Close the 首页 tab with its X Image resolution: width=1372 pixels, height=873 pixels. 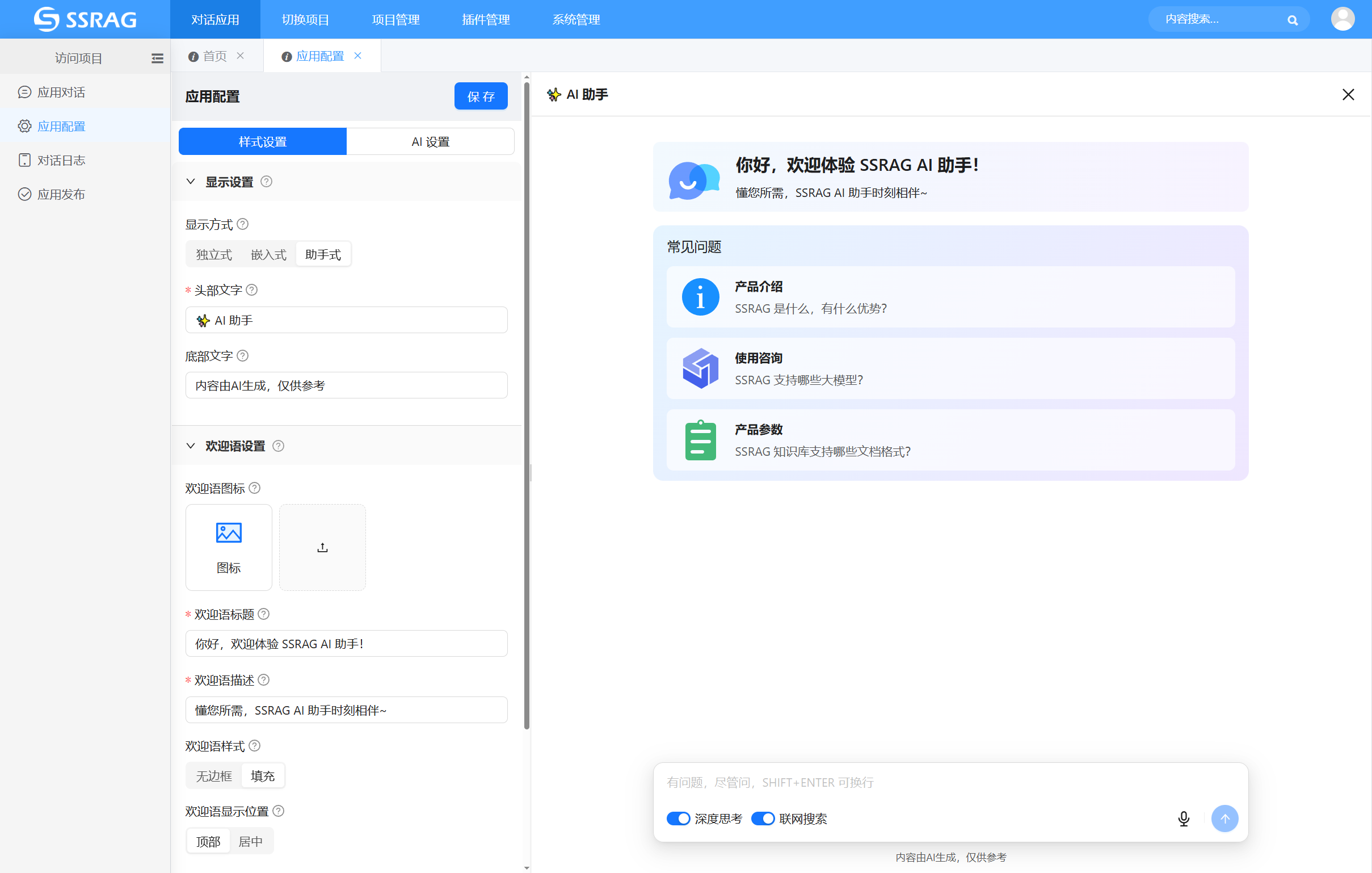(x=241, y=56)
